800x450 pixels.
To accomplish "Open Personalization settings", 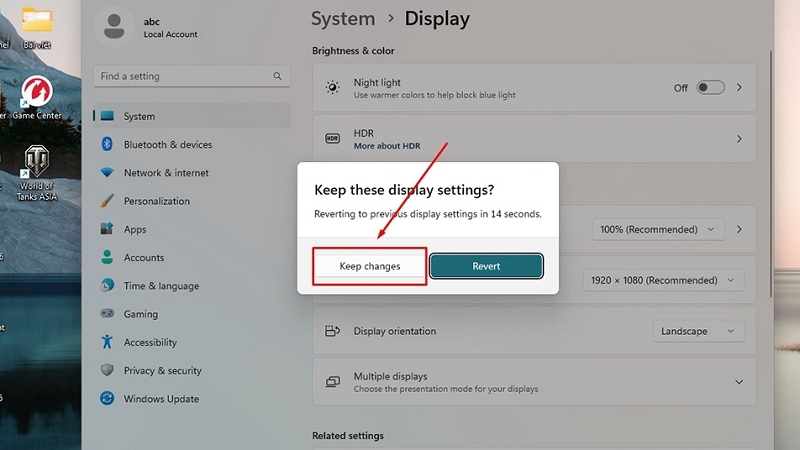I will [x=192, y=201].
